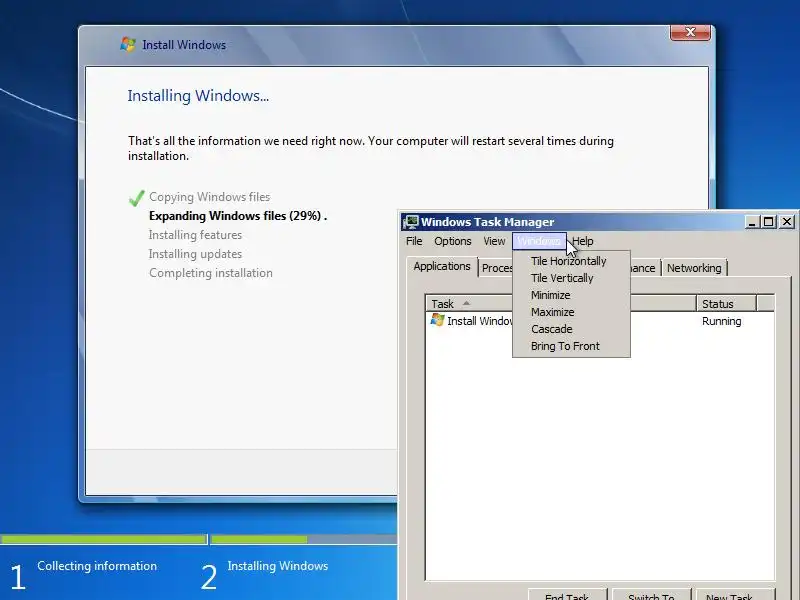Open the Help menu in Task Manager
The image size is (800, 600).
pos(583,241)
